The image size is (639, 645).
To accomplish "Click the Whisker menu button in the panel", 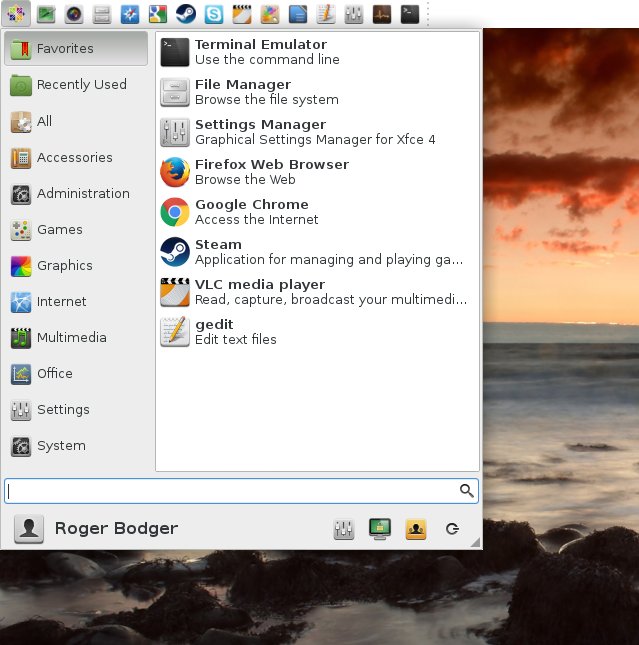I will click(18, 14).
